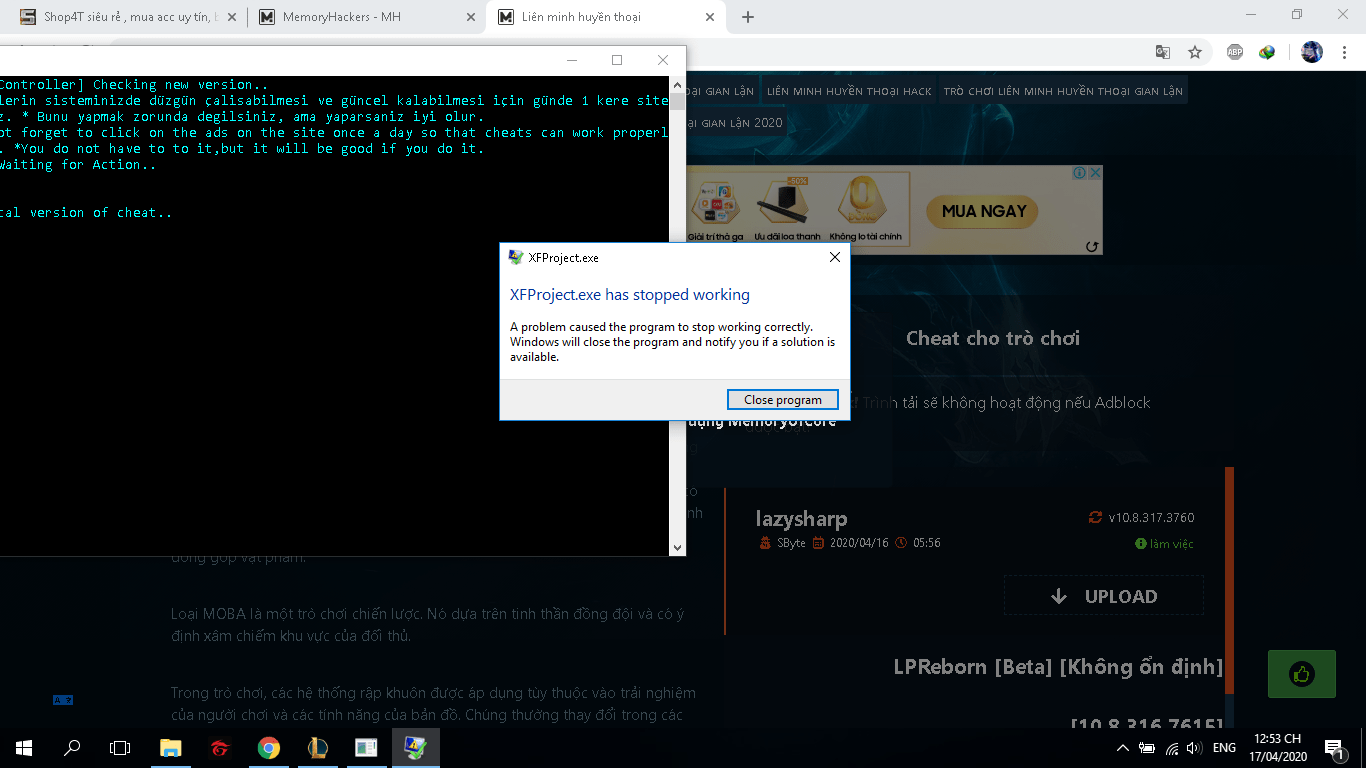Maximize the console window

pyautogui.click(x=617, y=60)
